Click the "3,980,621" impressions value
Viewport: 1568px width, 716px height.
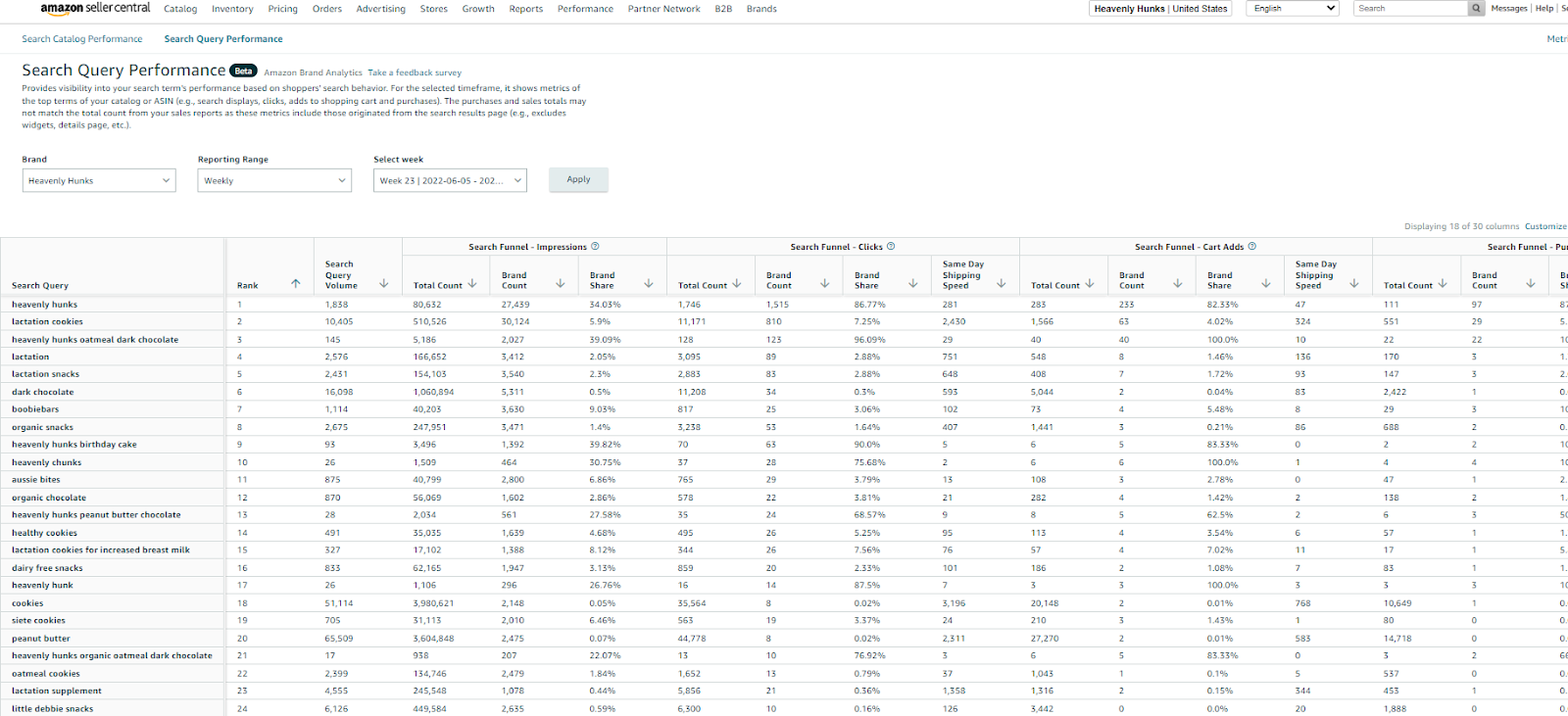(433, 603)
